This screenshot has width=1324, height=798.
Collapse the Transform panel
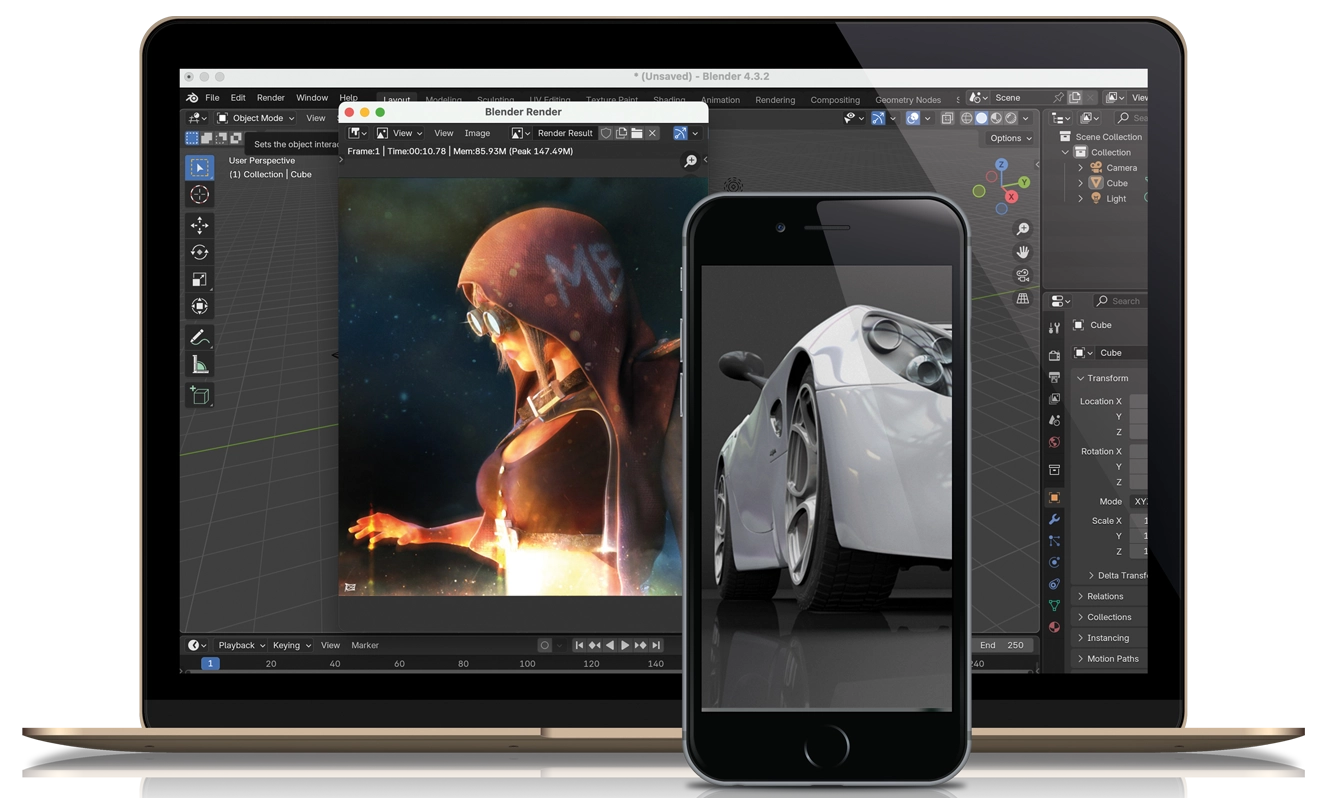(x=1080, y=378)
